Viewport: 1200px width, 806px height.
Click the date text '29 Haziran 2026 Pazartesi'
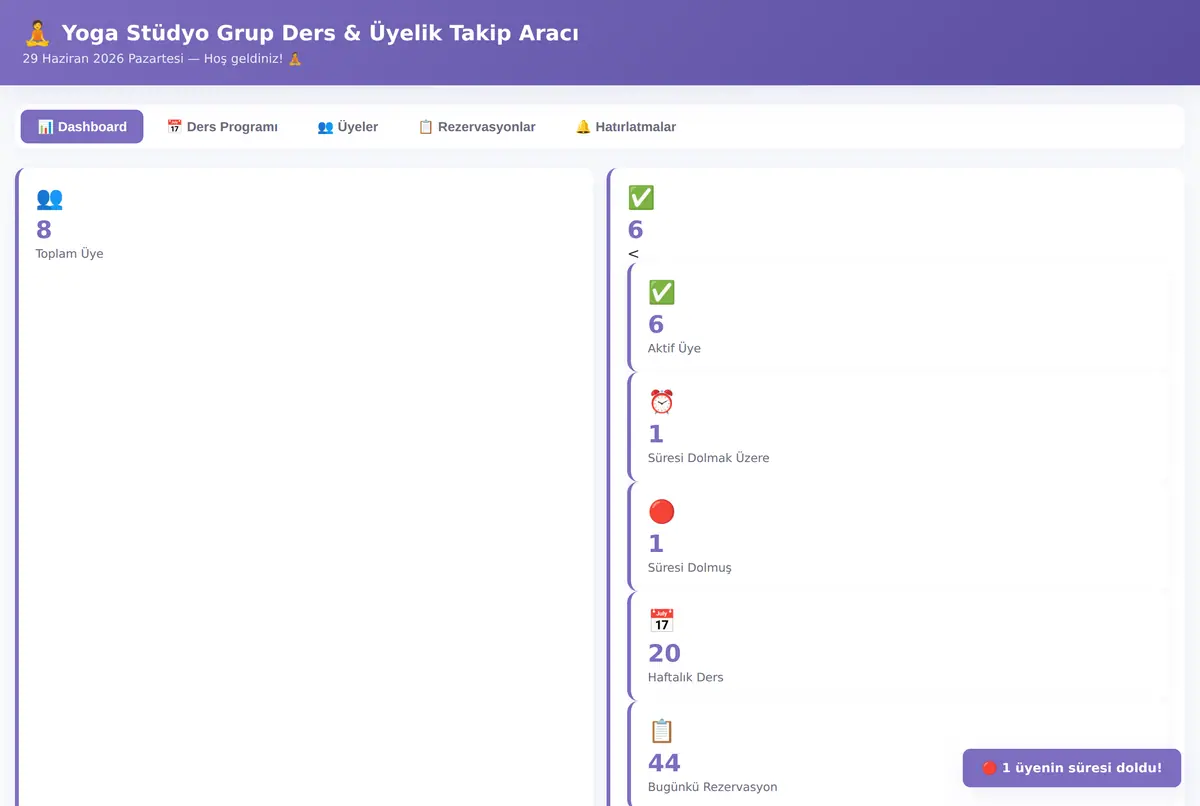point(103,59)
